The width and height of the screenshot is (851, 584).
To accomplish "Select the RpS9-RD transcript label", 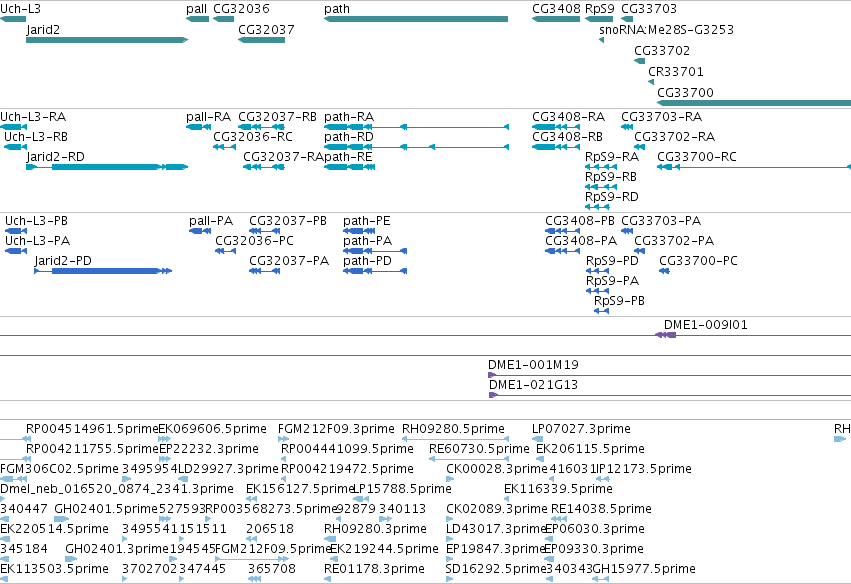I will (612, 197).
